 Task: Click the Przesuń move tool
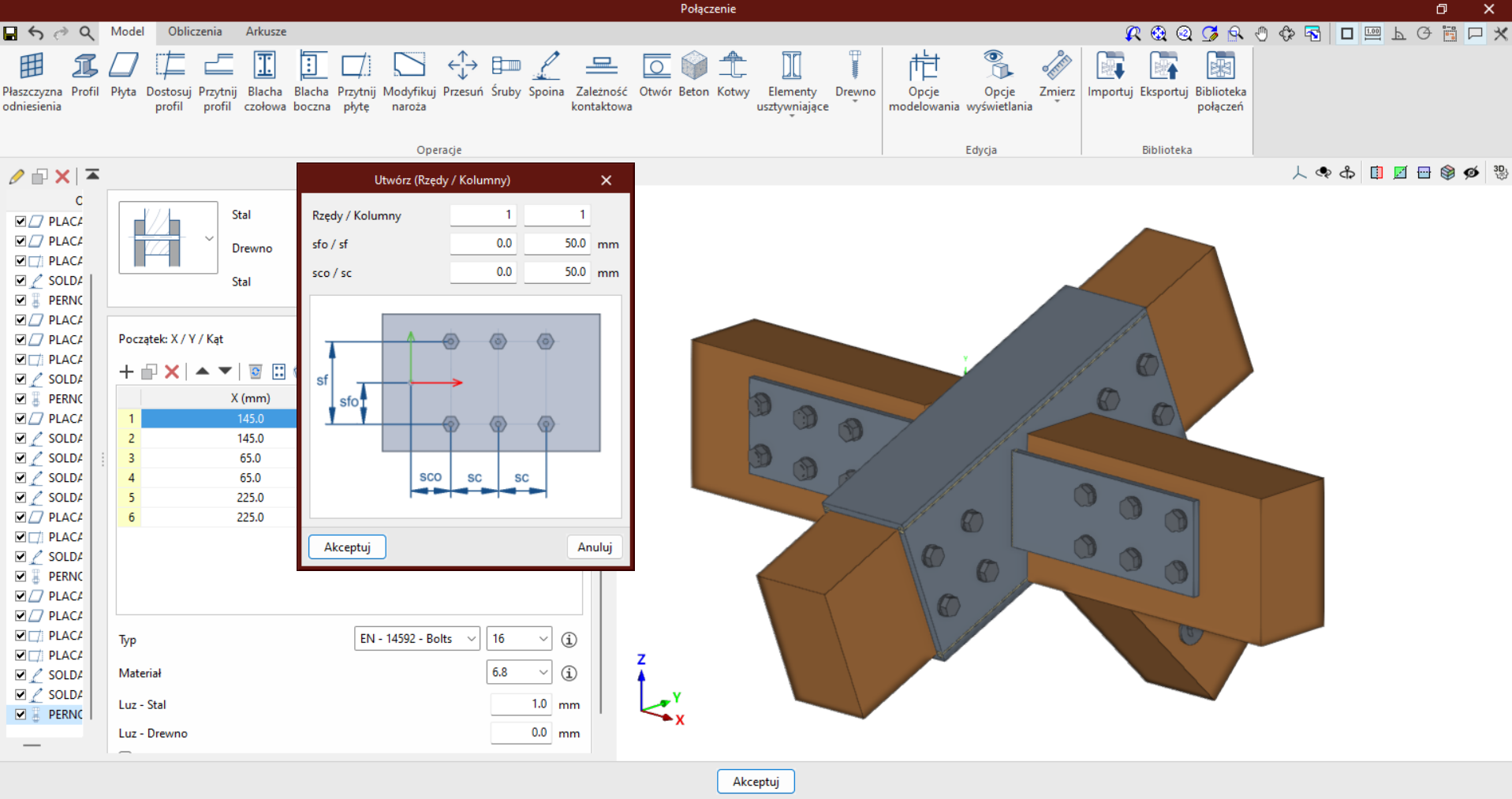pyautogui.click(x=462, y=76)
